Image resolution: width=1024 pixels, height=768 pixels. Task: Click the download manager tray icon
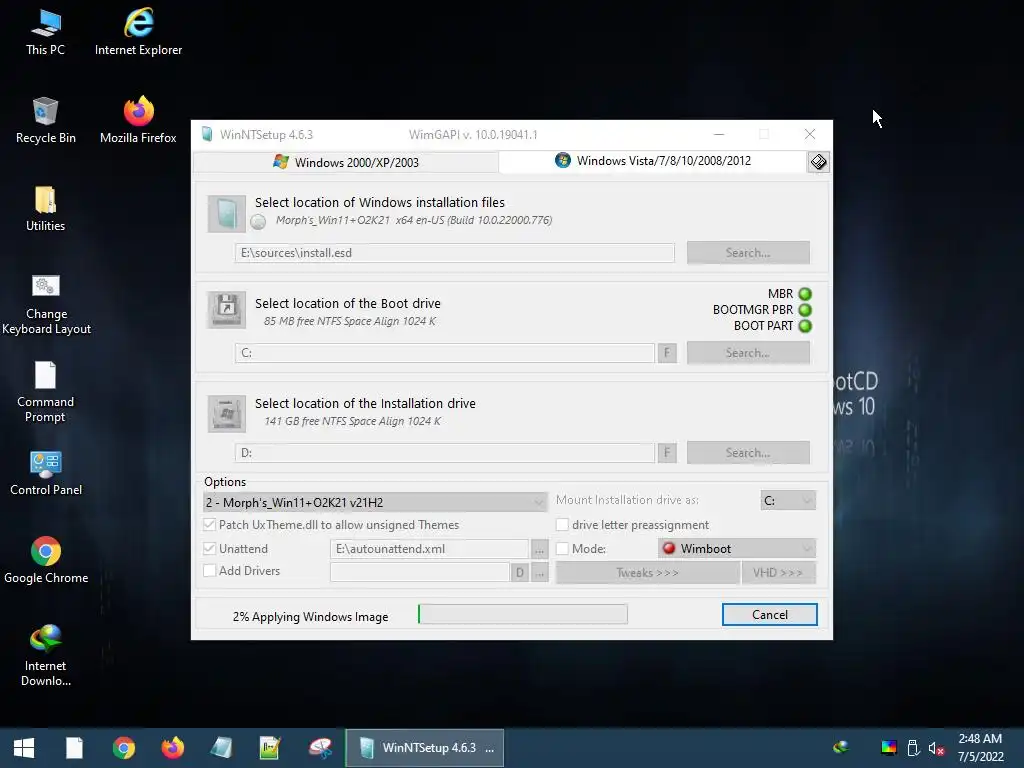841,747
